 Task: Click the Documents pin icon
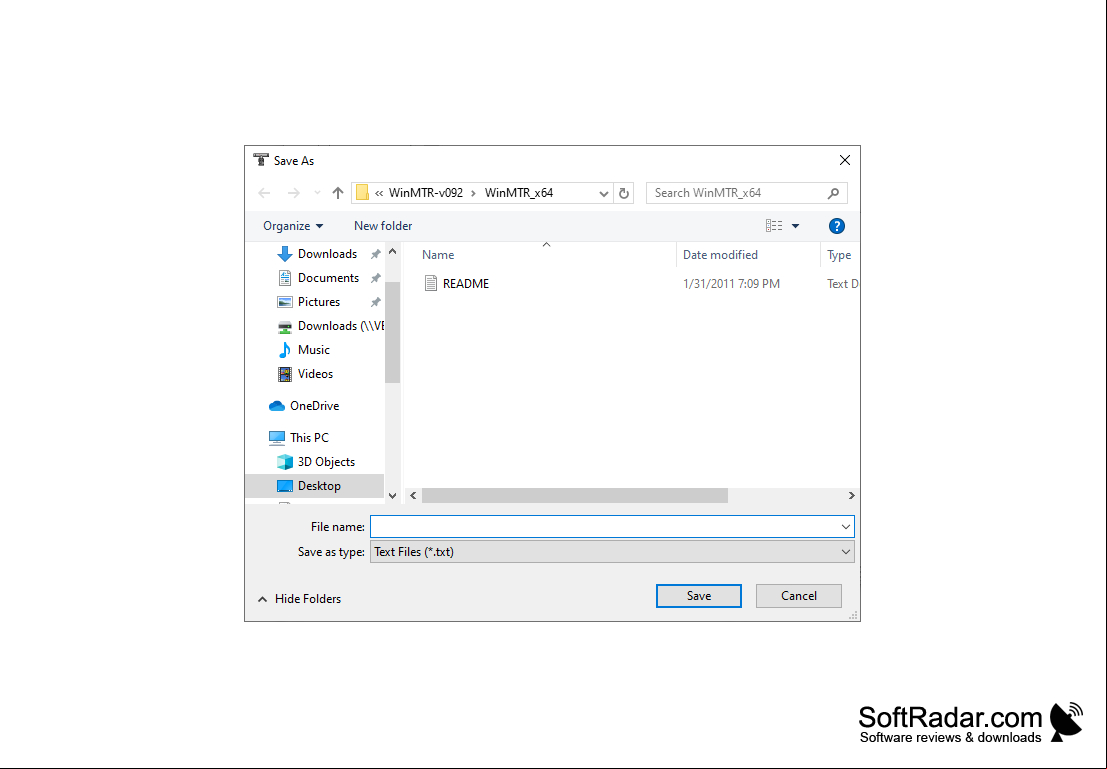point(376,278)
